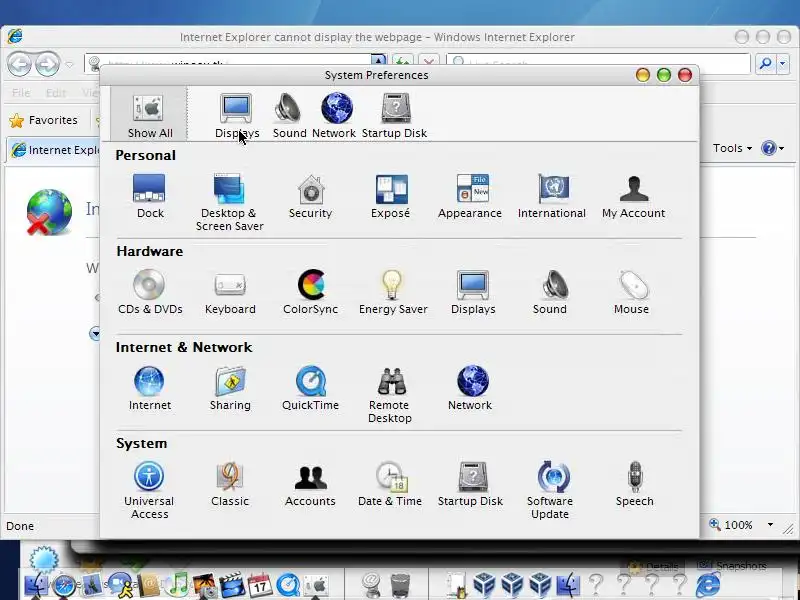800x600 pixels.
Task: Expand the Tools dropdown in Internet Explorer
Action: (x=732, y=148)
